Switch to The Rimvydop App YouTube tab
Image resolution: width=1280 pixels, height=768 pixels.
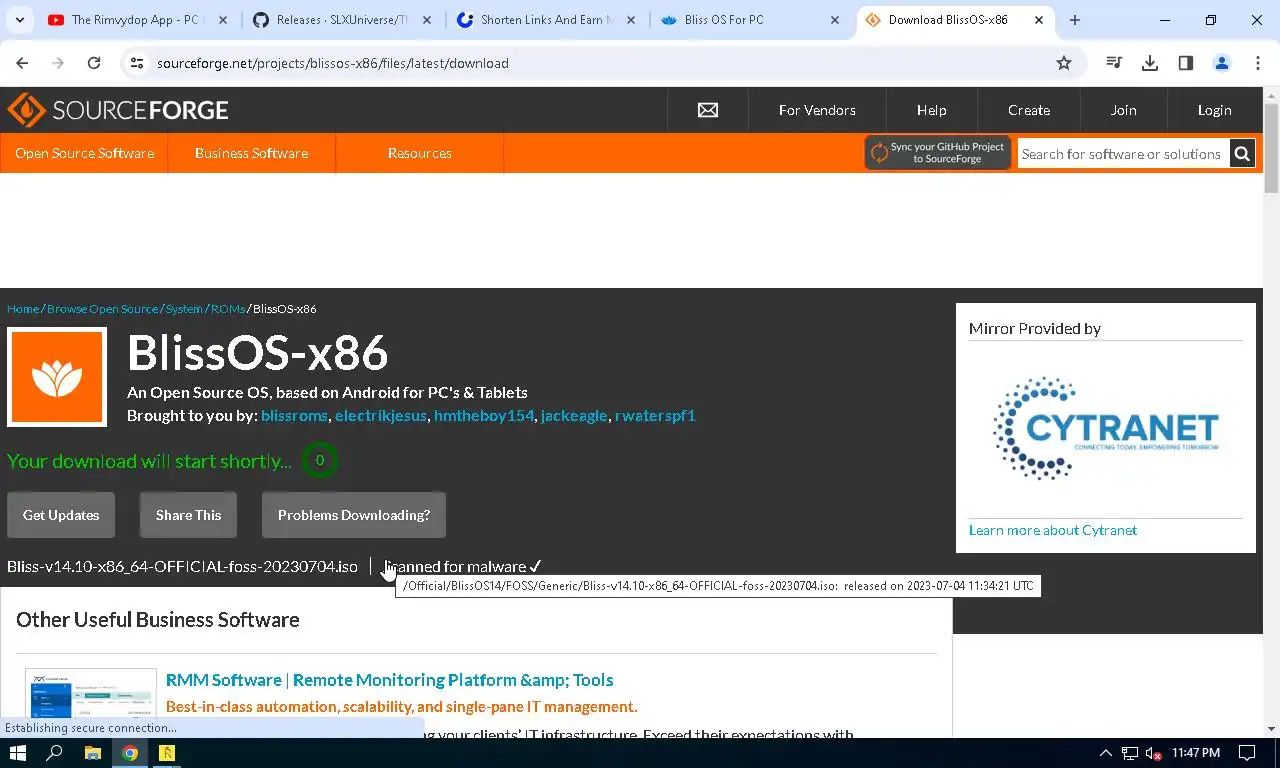[135, 20]
